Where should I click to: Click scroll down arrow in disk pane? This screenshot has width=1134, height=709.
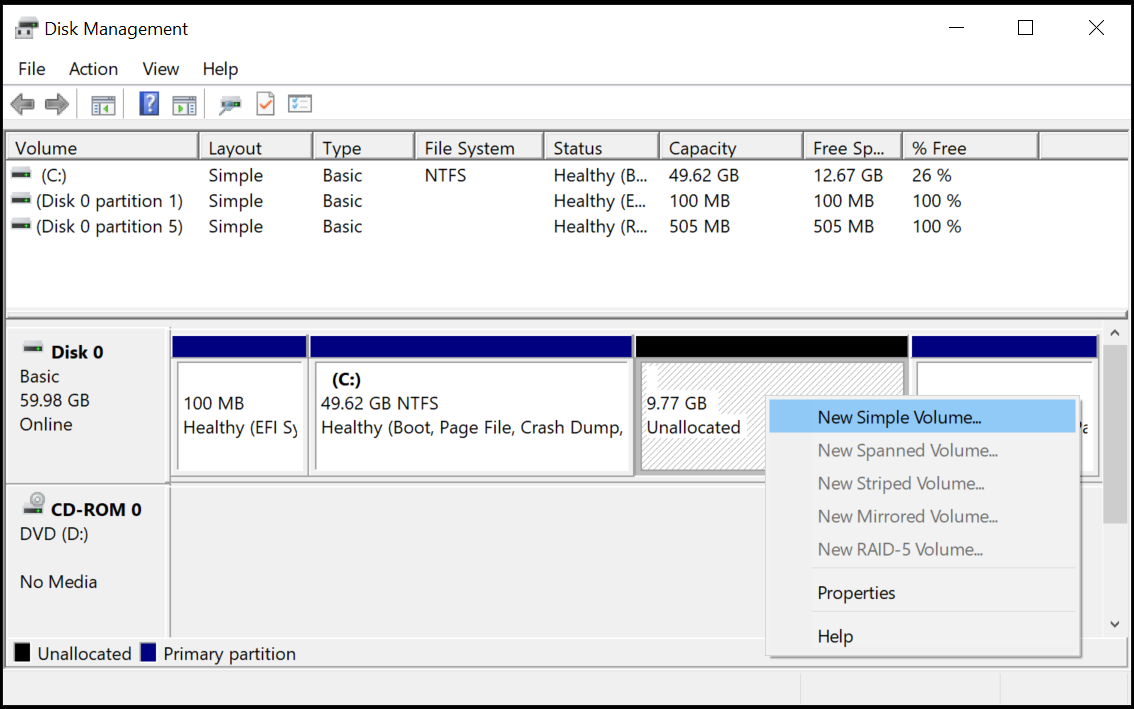(1114, 624)
